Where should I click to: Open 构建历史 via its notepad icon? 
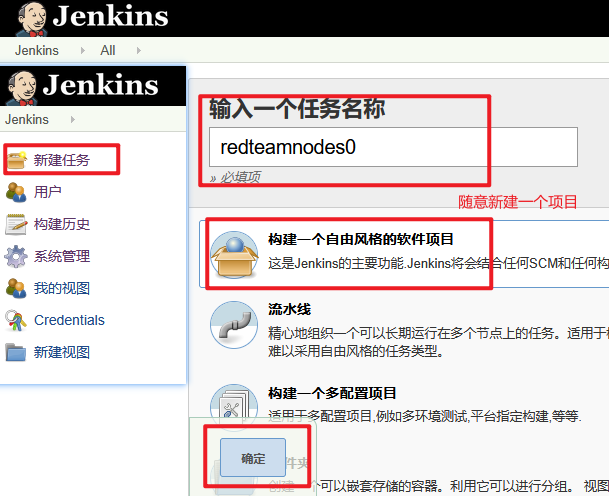coord(17,224)
